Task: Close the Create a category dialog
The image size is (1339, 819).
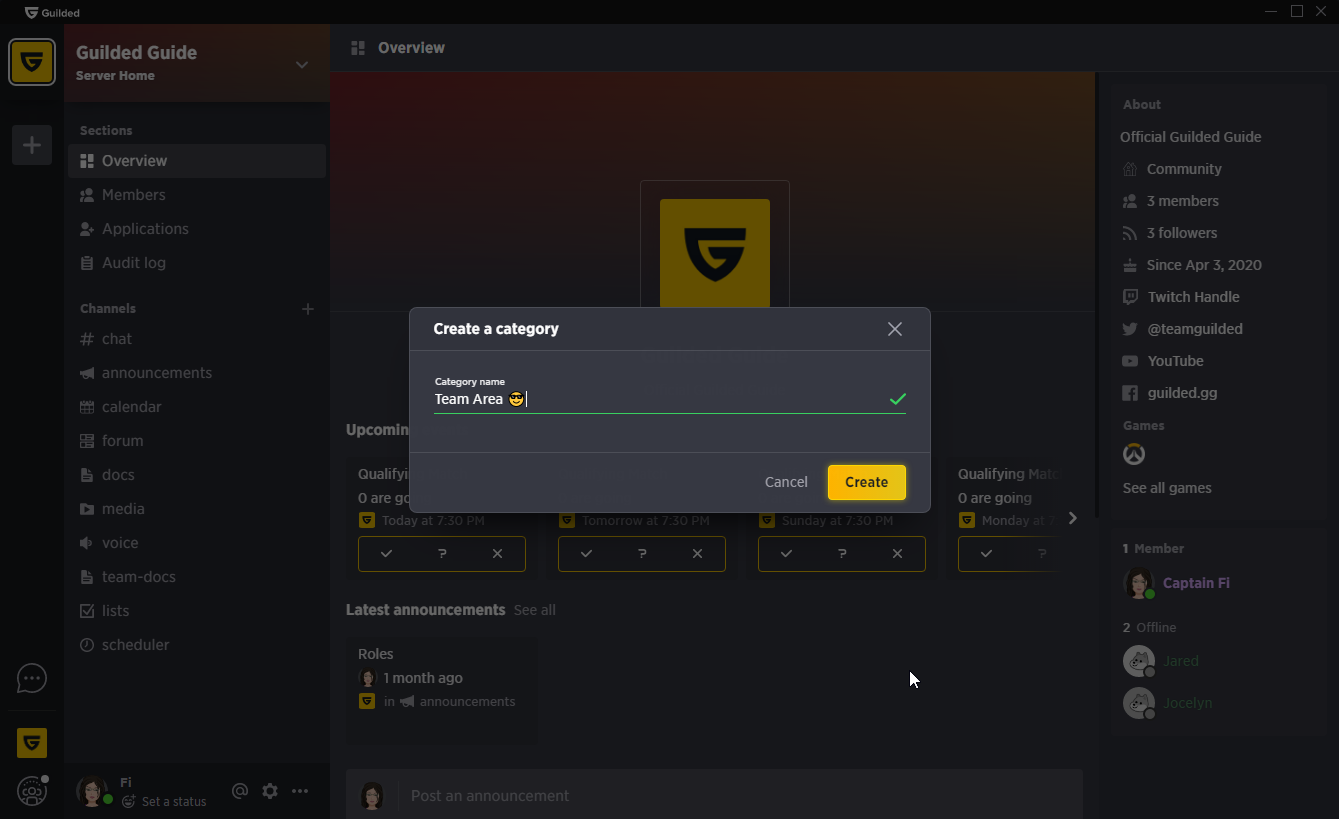Action: click(895, 329)
